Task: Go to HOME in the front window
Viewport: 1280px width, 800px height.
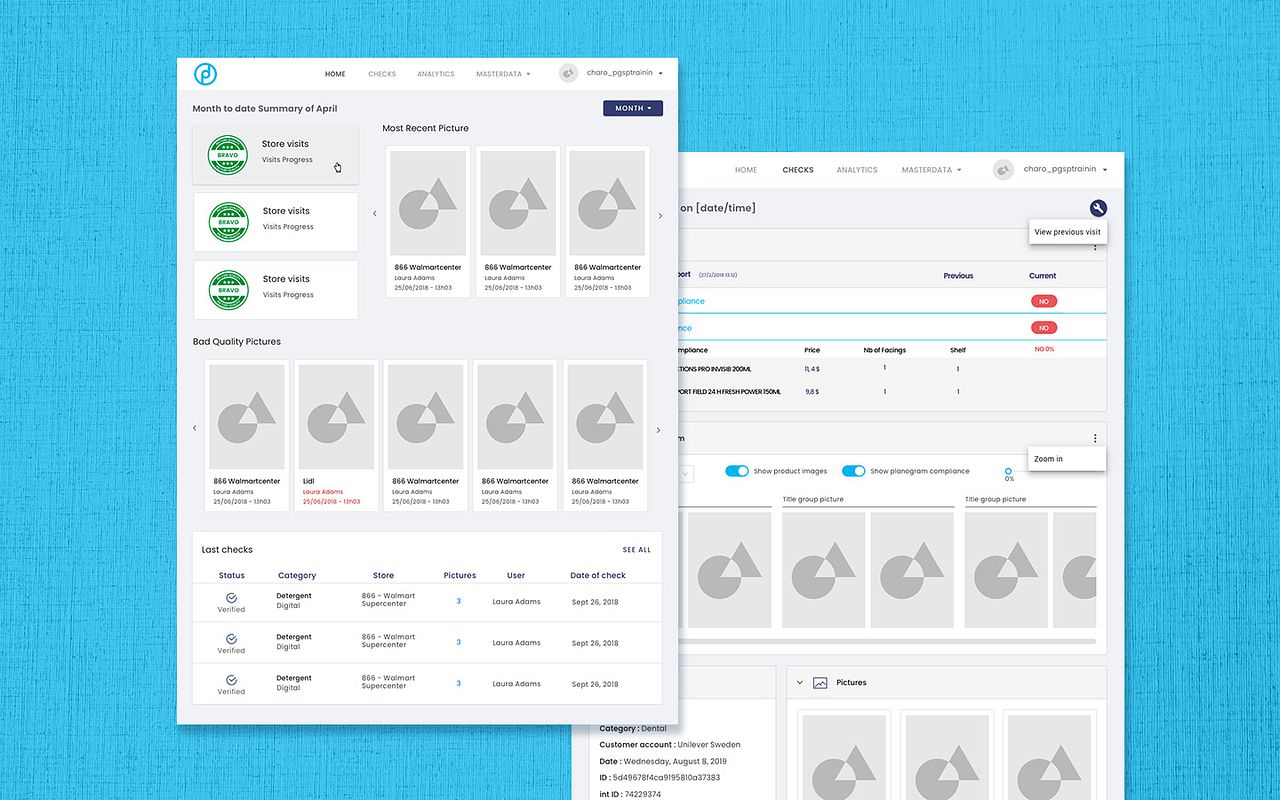Action: click(335, 74)
